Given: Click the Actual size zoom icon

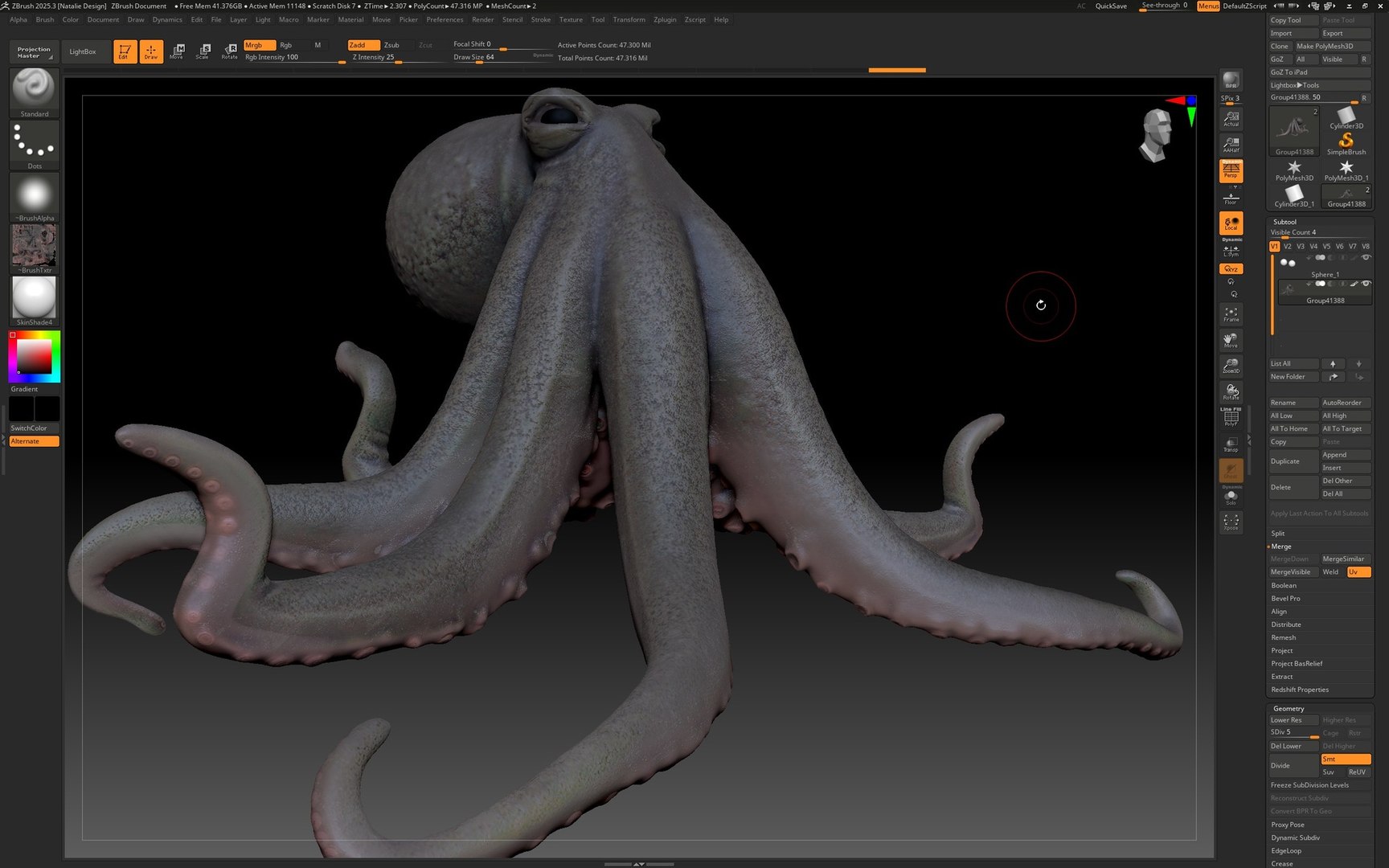Looking at the screenshot, I should tap(1231, 119).
